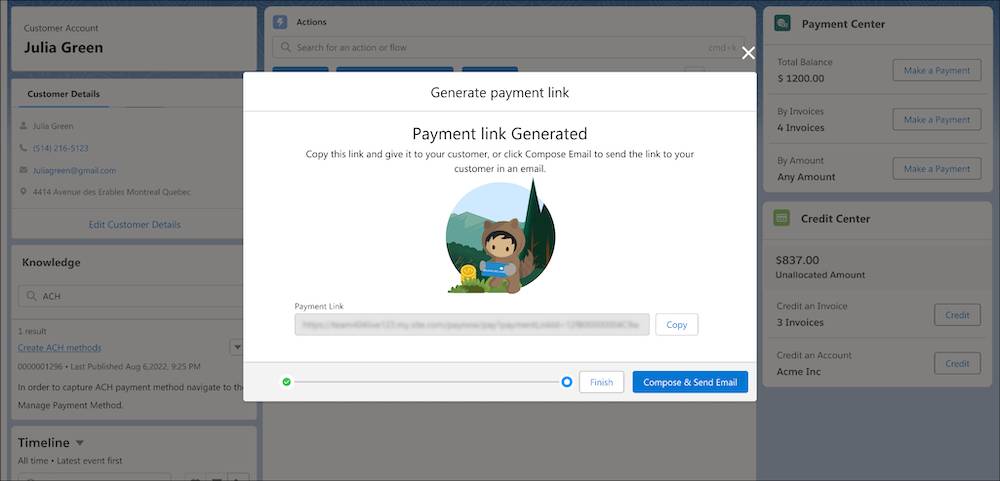
Task: Credit an Invoice button
Action: 957,314
